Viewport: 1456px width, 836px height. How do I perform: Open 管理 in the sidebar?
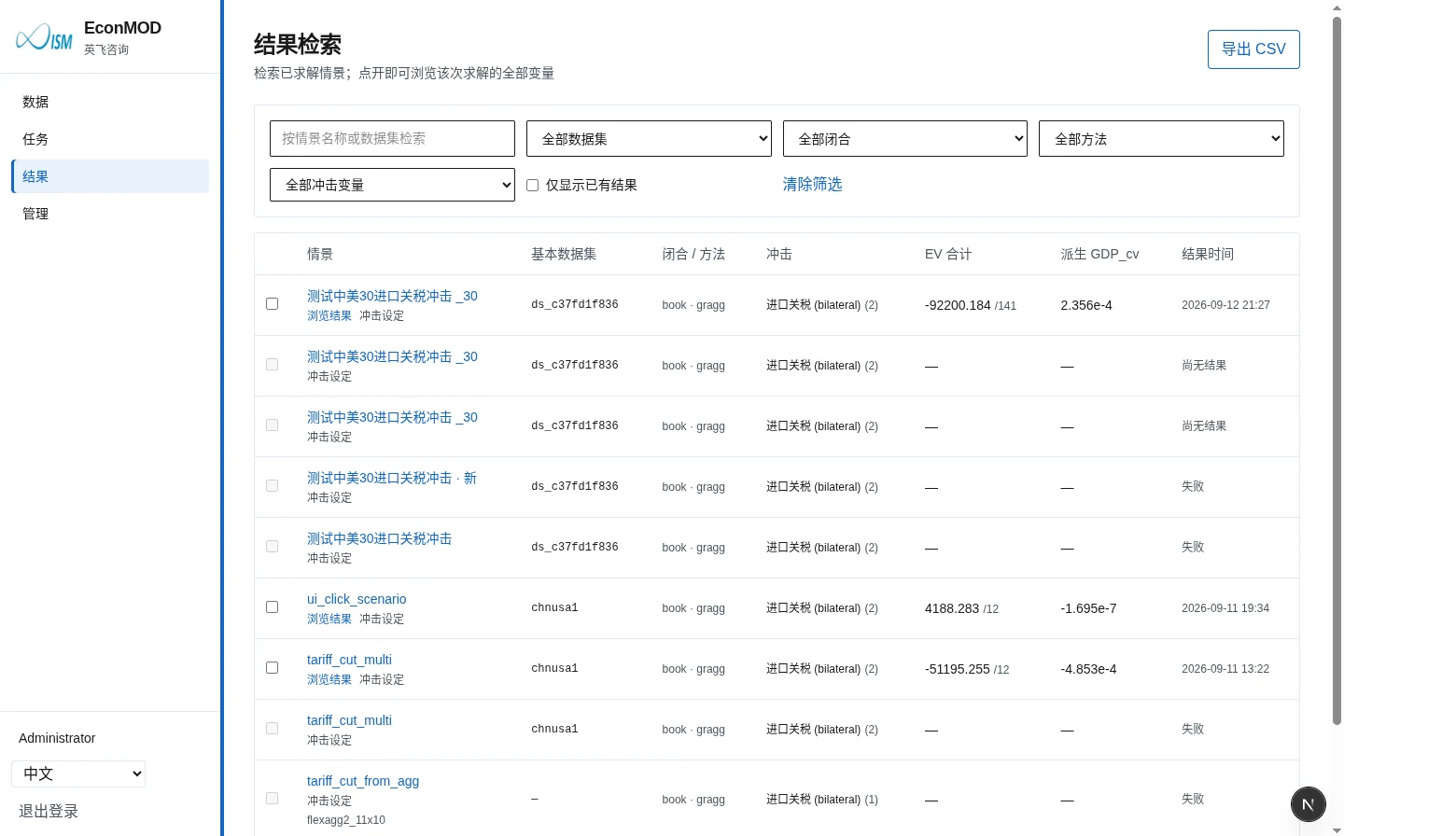pyautogui.click(x=110, y=214)
